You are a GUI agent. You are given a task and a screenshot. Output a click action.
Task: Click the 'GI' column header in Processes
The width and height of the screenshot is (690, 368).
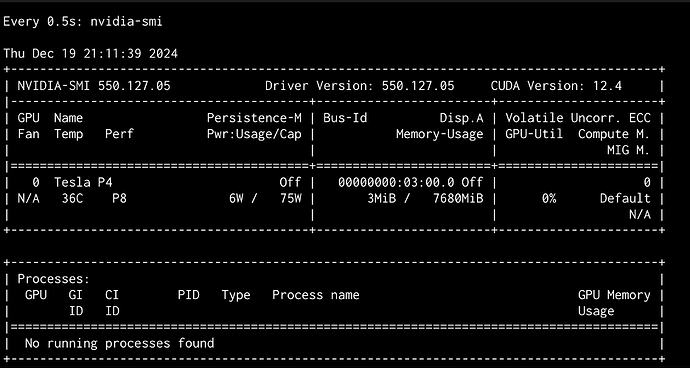pos(76,295)
